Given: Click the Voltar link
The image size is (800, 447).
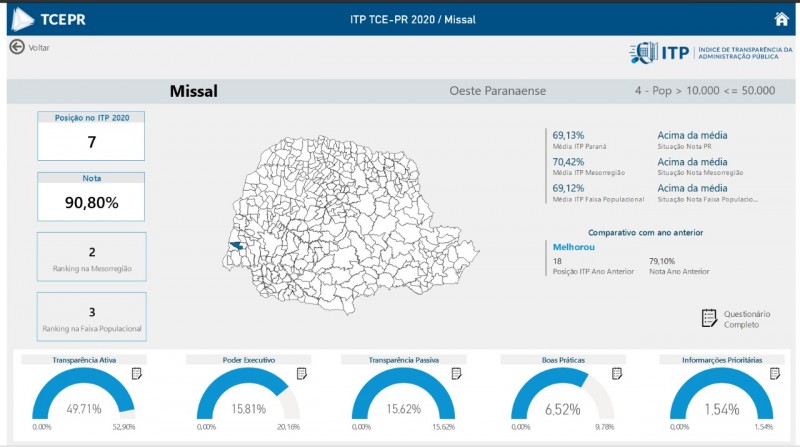Looking at the screenshot, I should click(39, 47).
